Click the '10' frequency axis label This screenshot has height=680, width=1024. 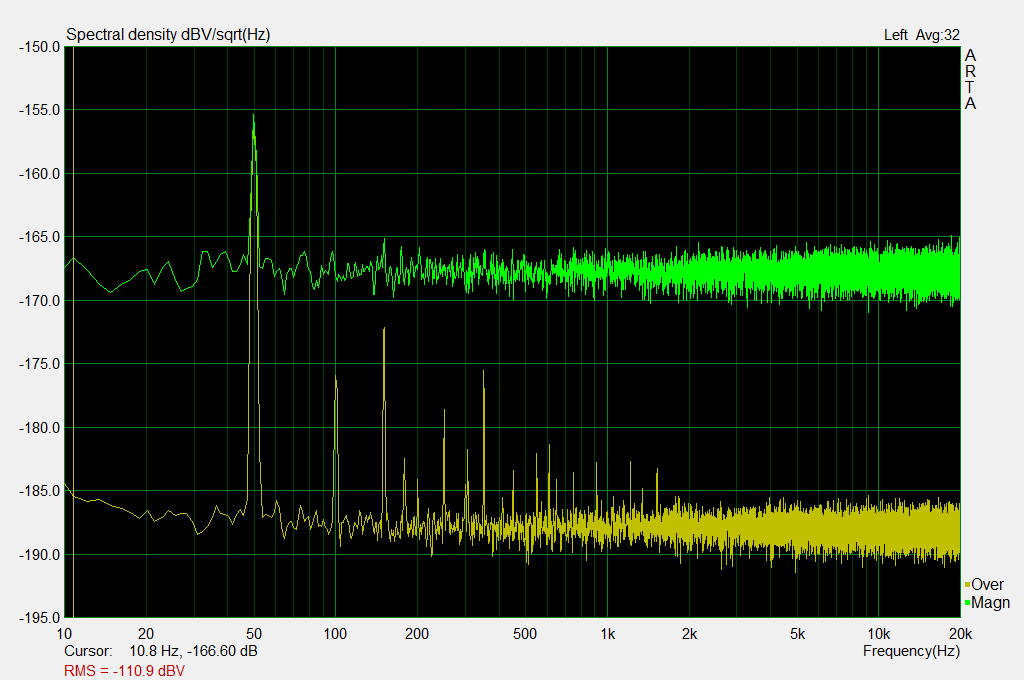(64, 634)
